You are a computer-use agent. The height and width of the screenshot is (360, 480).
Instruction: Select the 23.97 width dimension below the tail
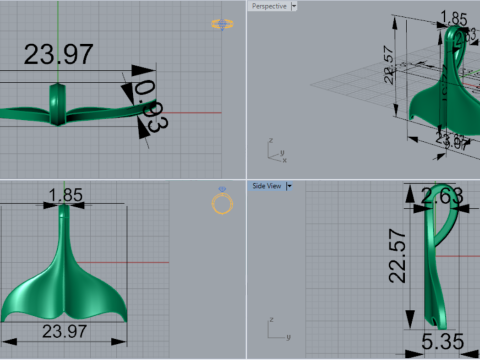click(x=65, y=331)
